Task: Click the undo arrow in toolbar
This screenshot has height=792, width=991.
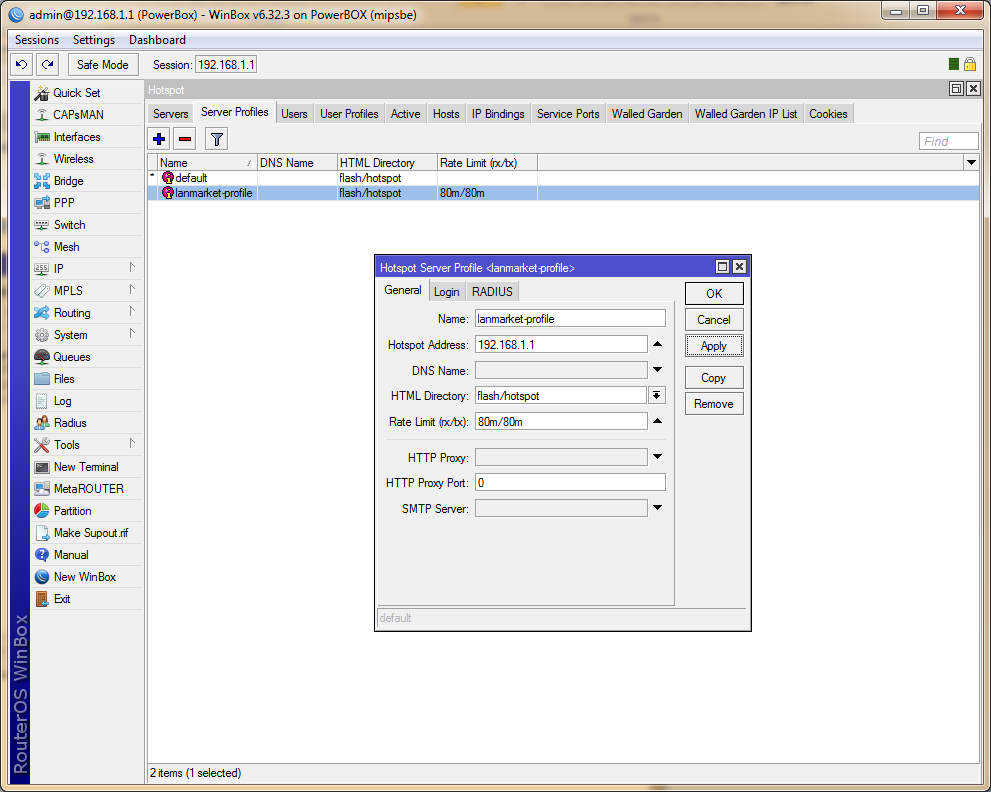Action: point(21,64)
